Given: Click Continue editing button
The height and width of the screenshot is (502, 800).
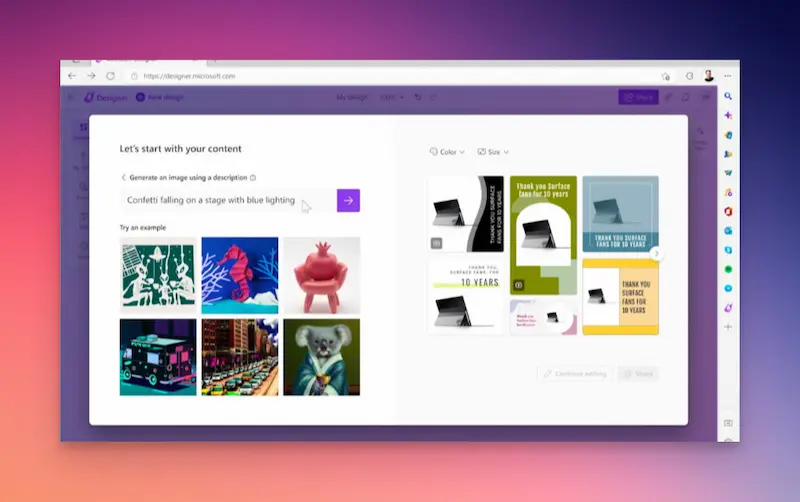Looking at the screenshot, I should click(x=575, y=374).
